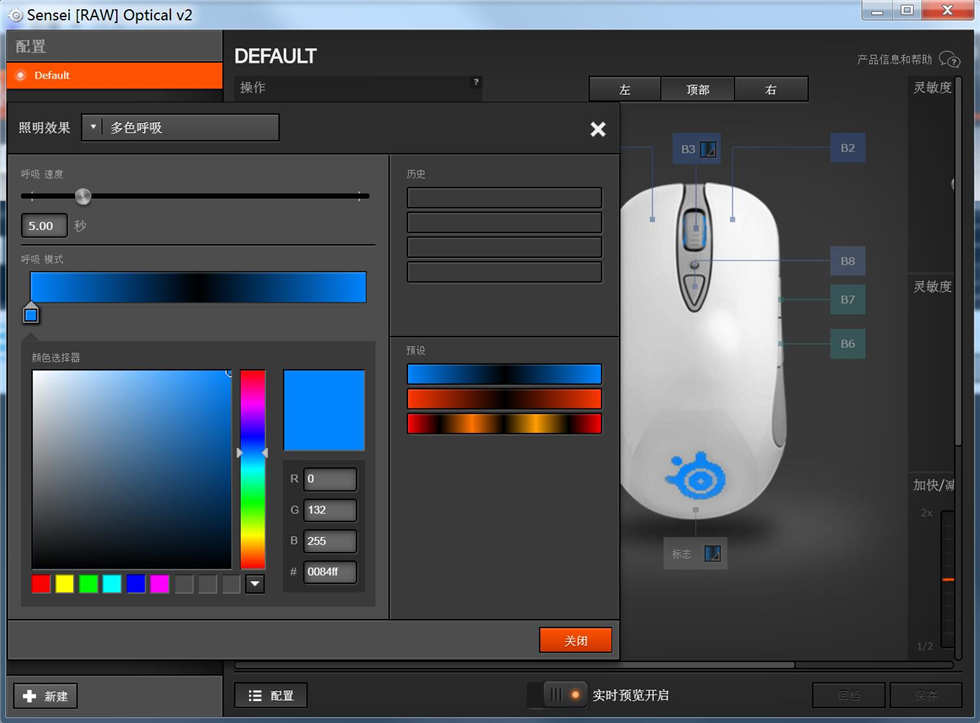
Task: Open the swatch palette dropdown arrow
Action: 254,584
